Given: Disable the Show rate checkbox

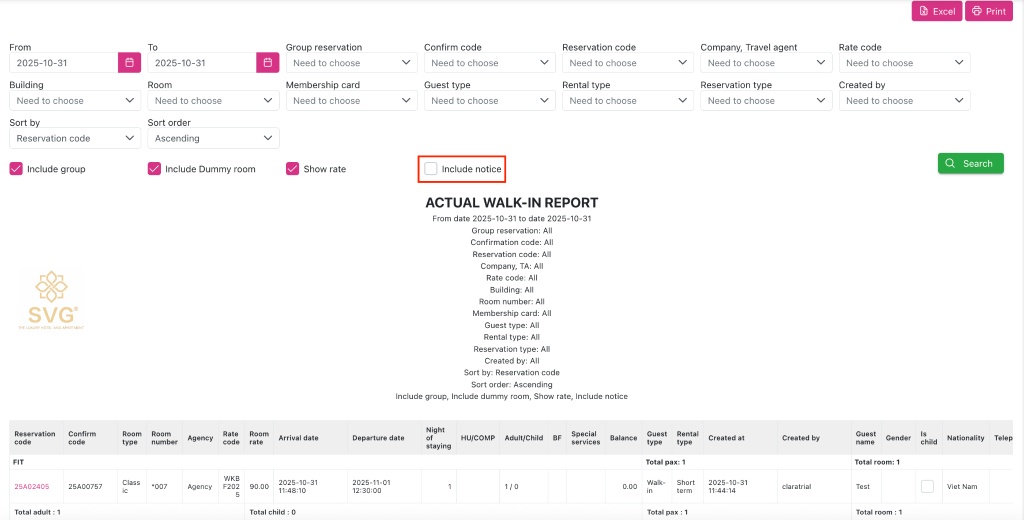Looking at the screenshot, I should point(293,169).
